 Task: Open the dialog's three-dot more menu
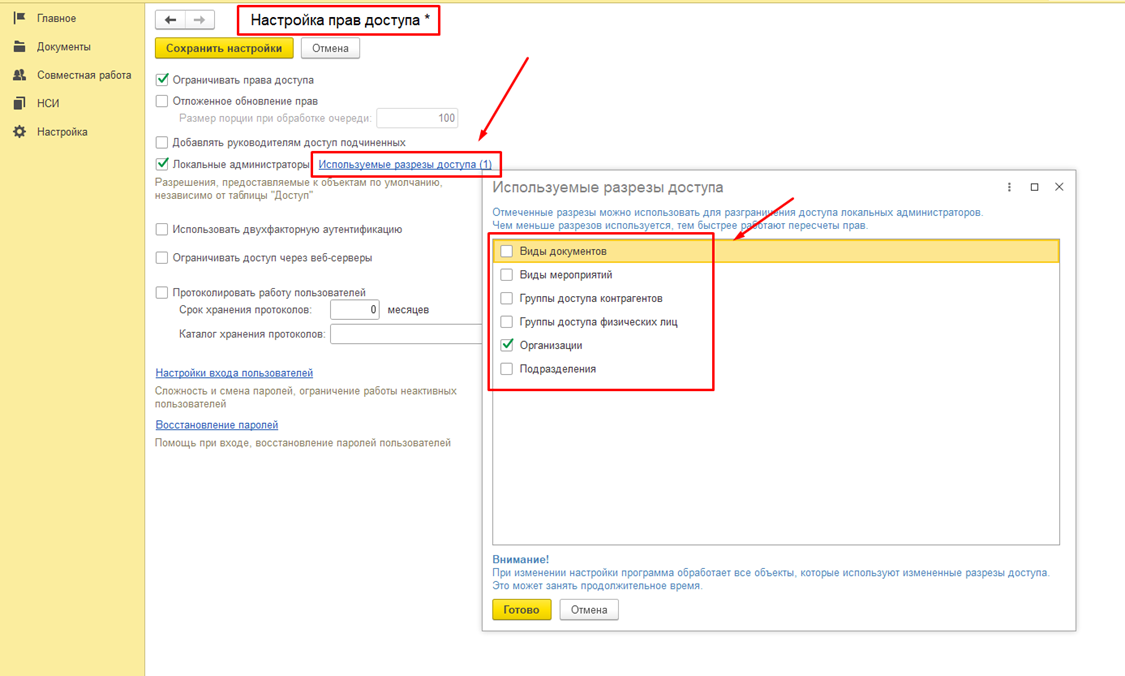click(1009, 187)
